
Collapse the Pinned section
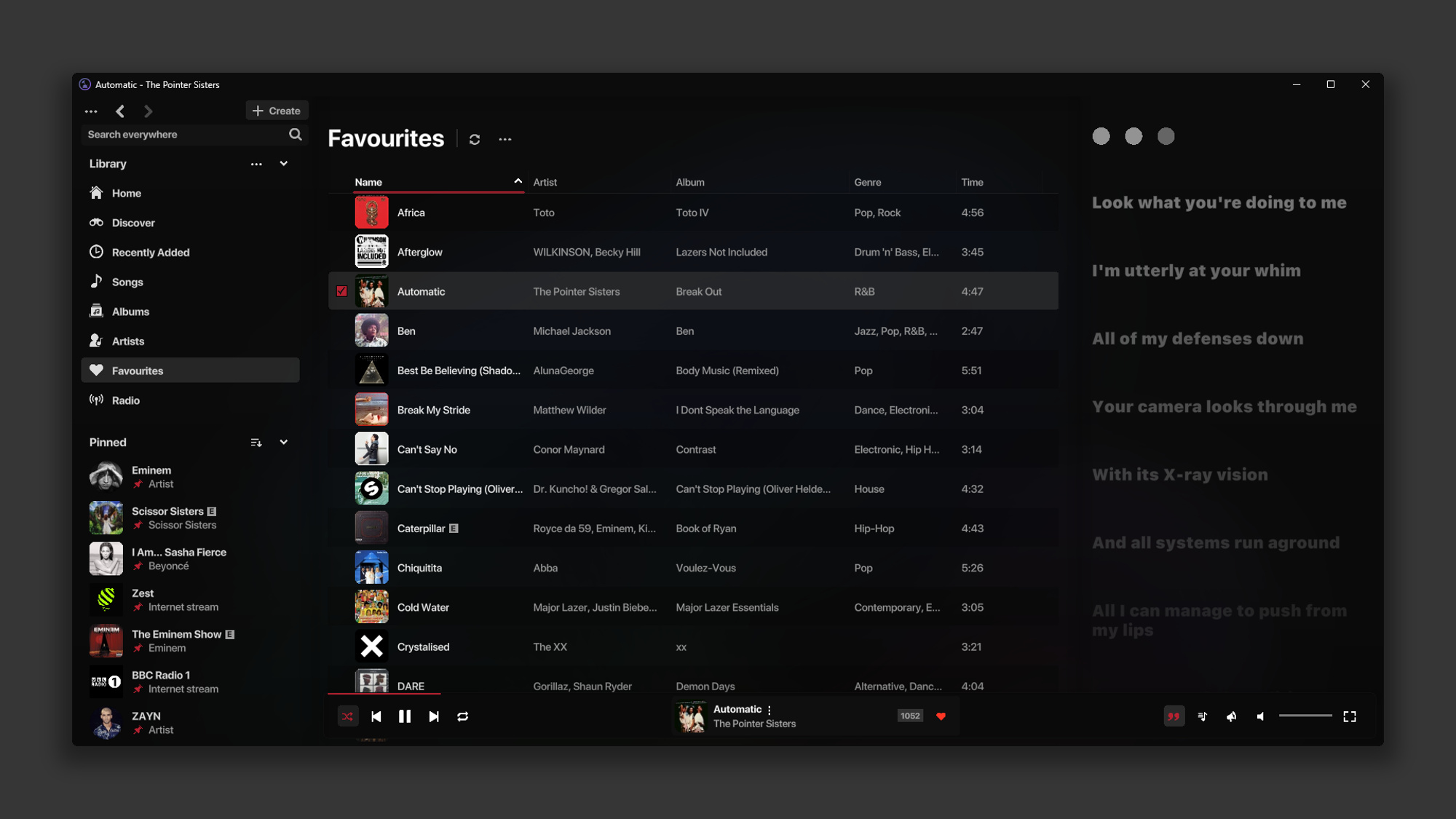tap(284, 443)
